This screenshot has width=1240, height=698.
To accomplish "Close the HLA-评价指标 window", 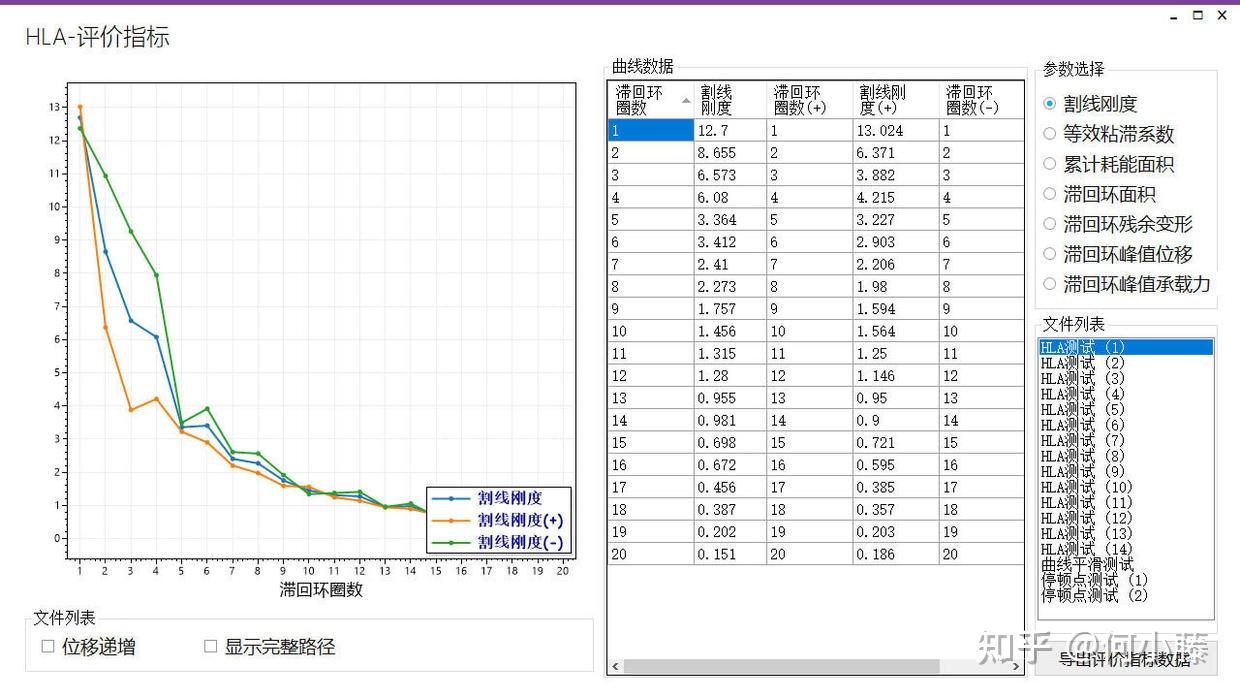I will point(1222,16).
